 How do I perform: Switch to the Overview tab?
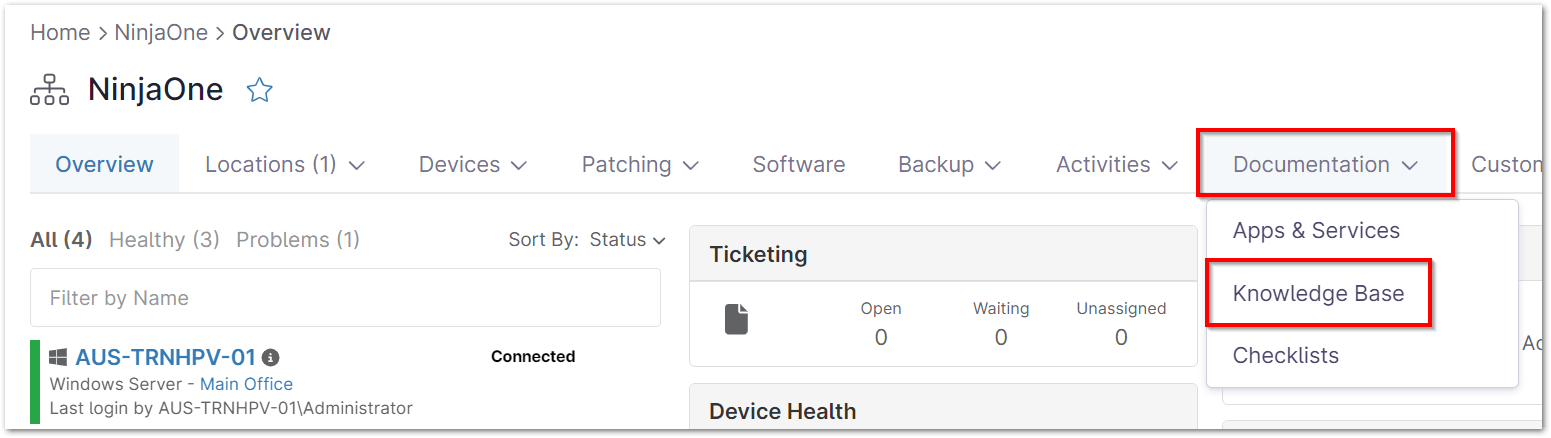pyautogui.click(x=105, y=165)
